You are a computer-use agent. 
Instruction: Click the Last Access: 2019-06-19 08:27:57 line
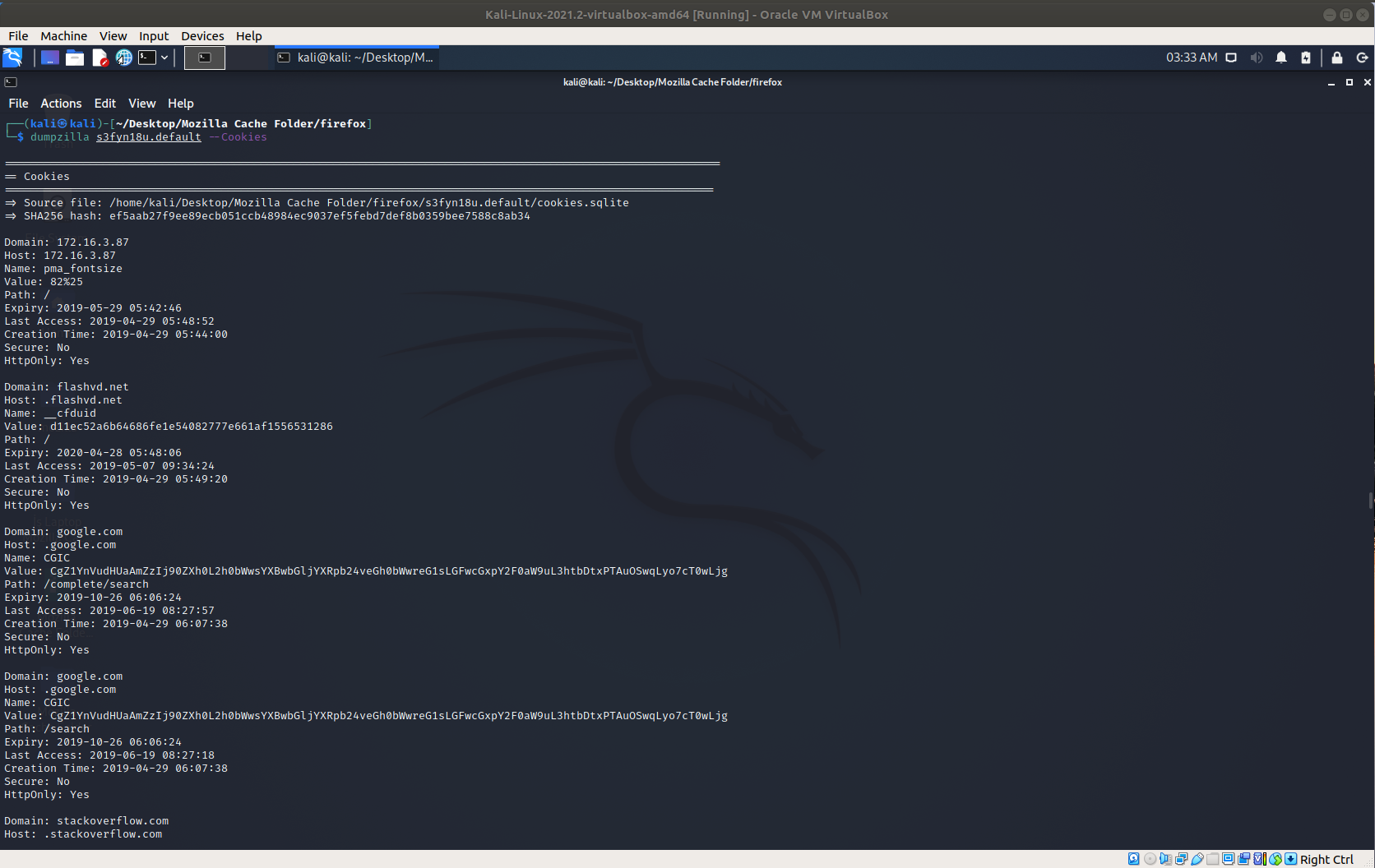[109, 611]
